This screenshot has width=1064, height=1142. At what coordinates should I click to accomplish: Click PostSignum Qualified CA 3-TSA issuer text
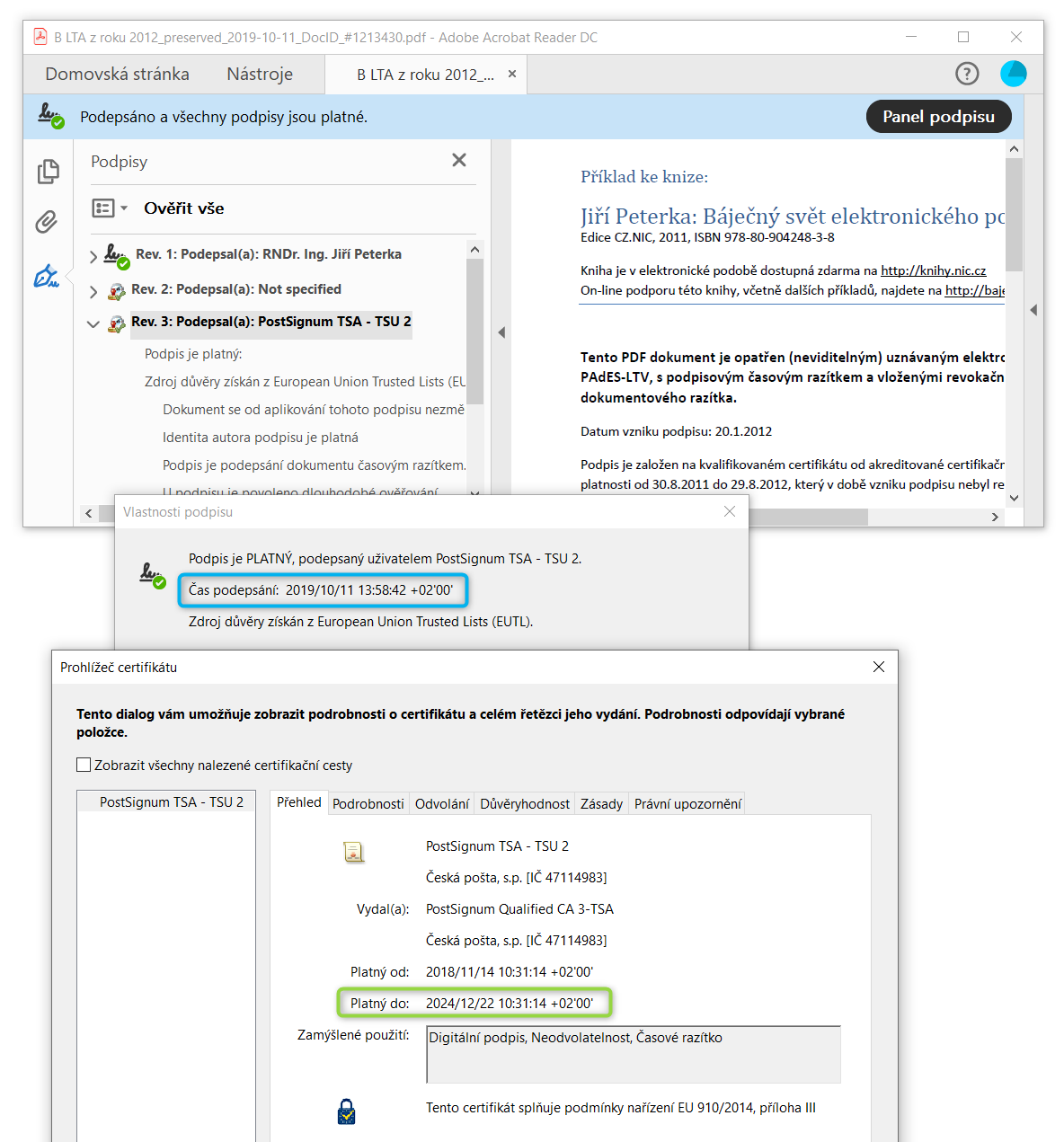(x=519, y=909)
